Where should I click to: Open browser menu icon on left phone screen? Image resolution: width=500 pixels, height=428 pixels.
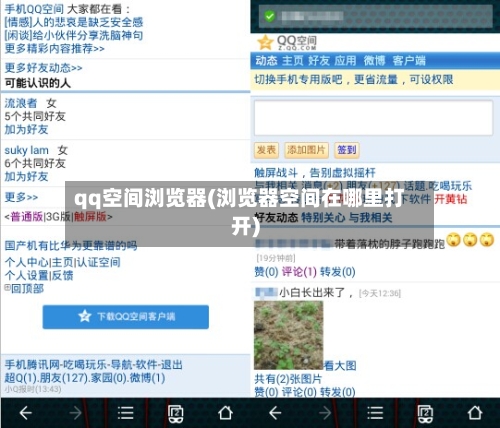pos(126,413)
